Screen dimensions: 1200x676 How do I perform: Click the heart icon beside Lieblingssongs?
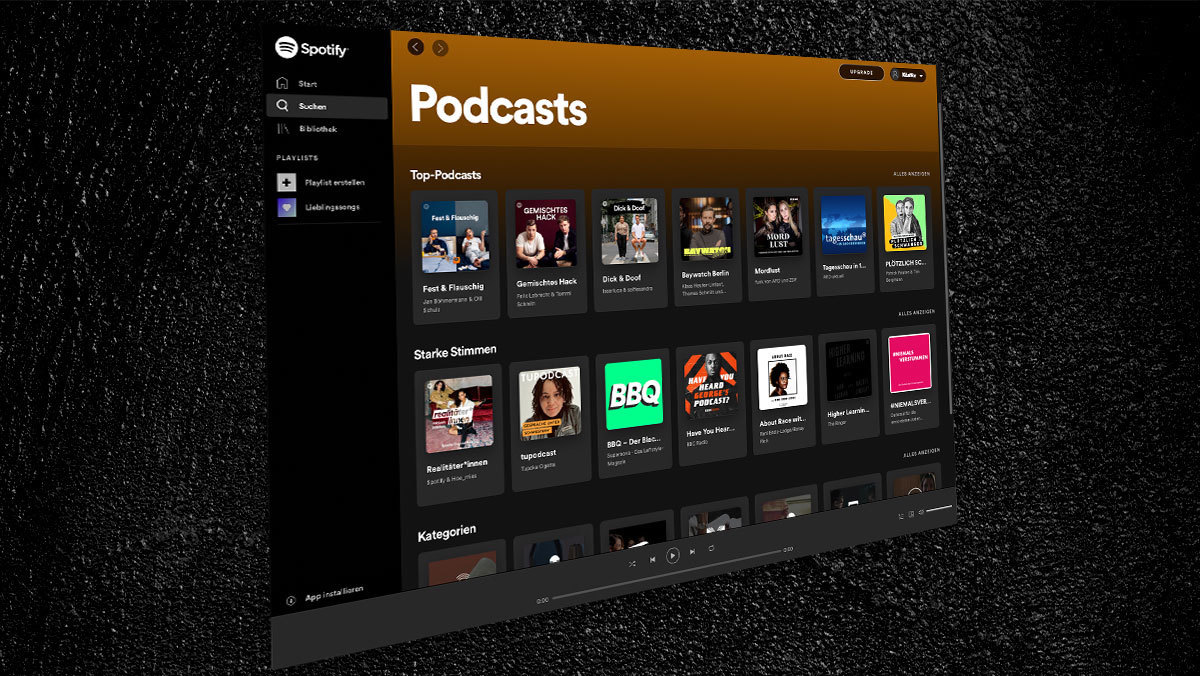287,208
